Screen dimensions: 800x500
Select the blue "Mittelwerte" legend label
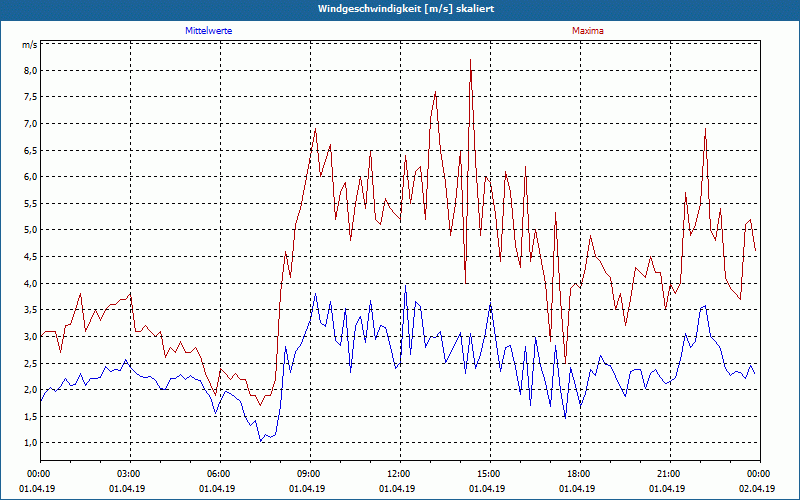point(209,31)
